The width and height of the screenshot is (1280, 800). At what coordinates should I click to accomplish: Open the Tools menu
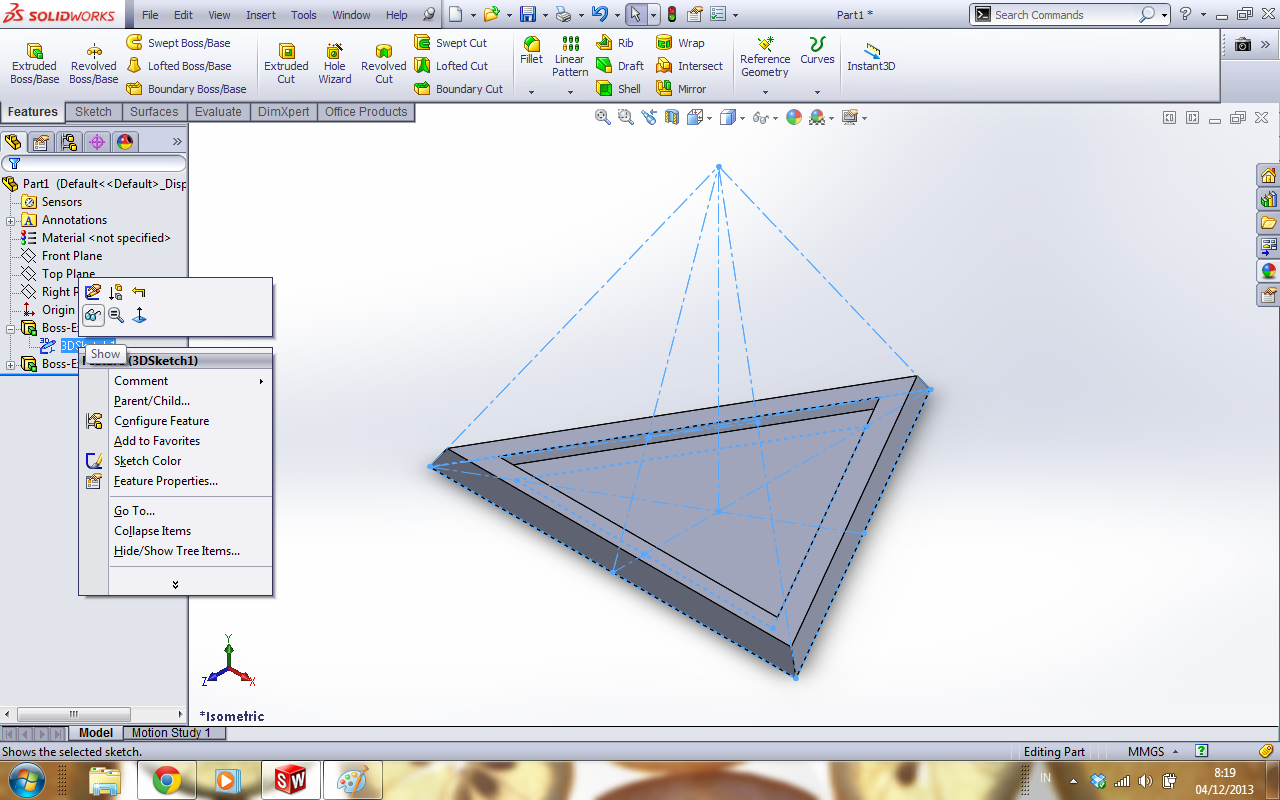(x=304, y=15)
